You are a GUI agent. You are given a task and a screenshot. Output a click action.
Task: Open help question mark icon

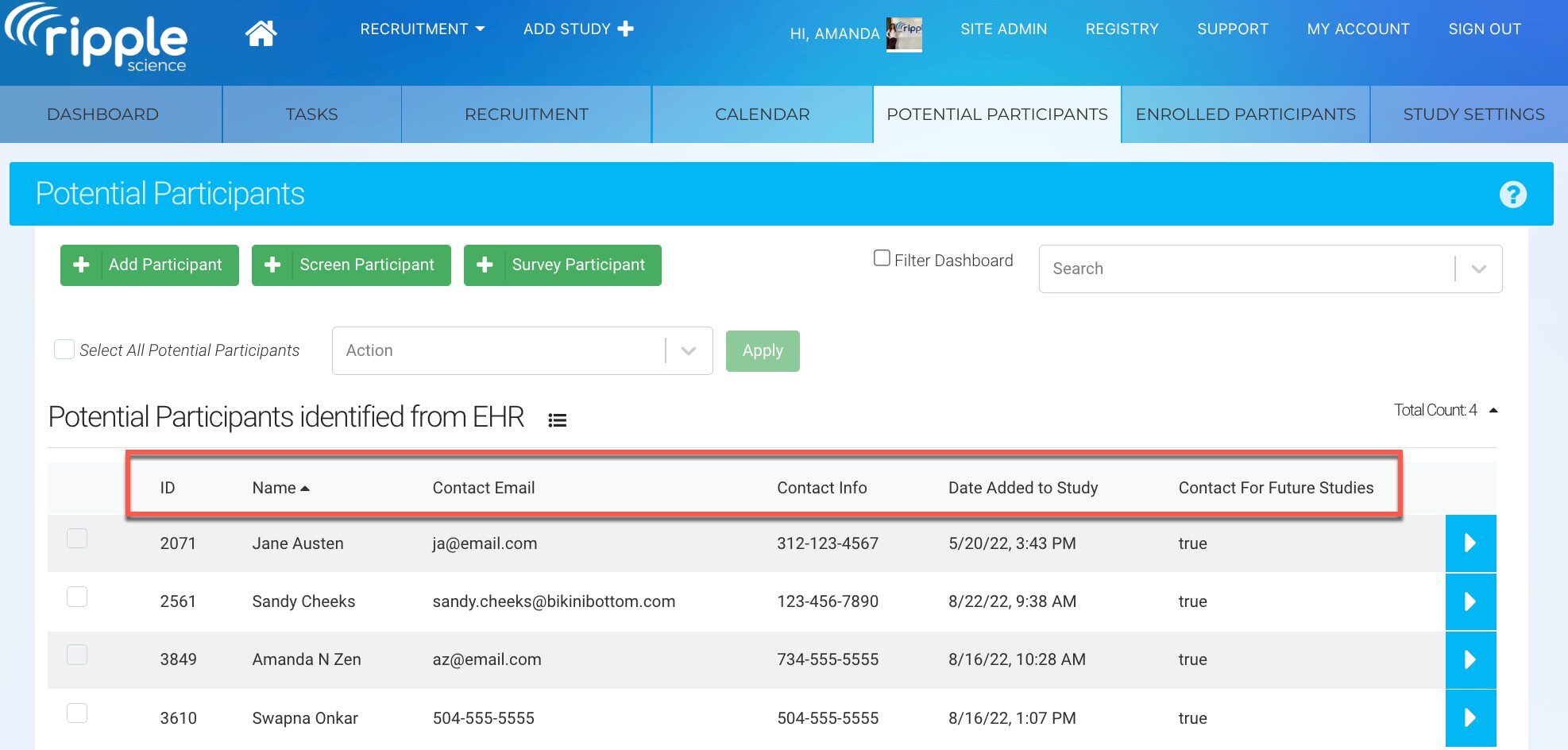click(x=1512, y=195)
